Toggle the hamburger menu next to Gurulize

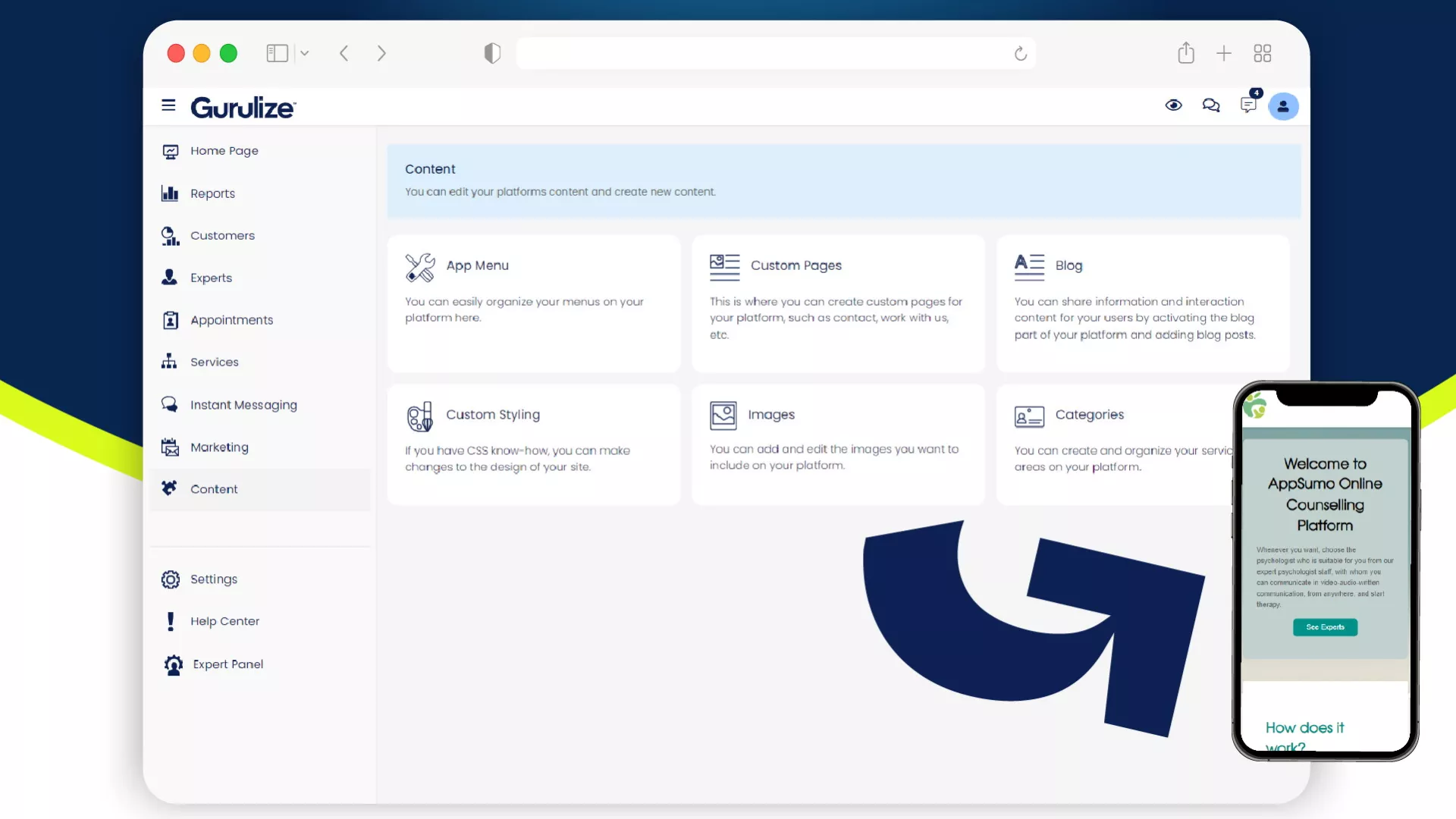(168, 105)
